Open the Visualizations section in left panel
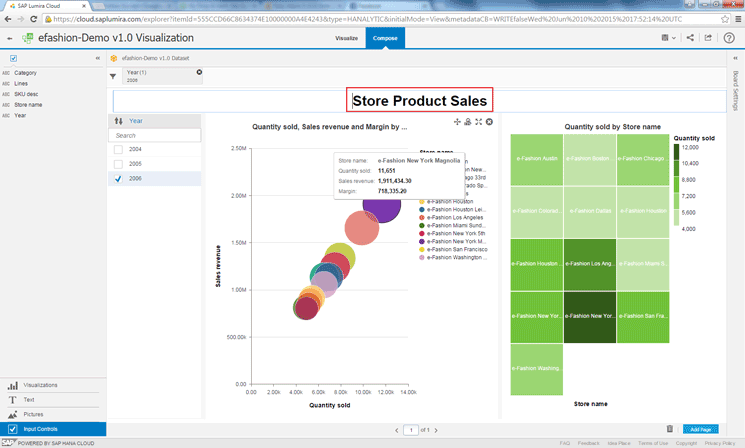 40,385
